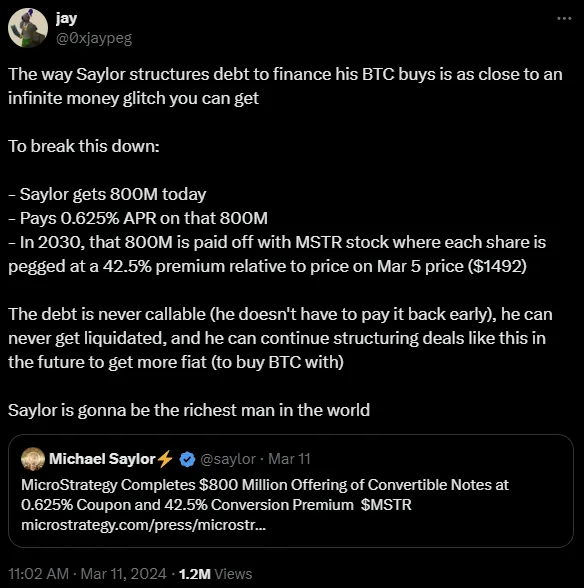
Task: Open jay's profile avatar
Action: point(28,28)
